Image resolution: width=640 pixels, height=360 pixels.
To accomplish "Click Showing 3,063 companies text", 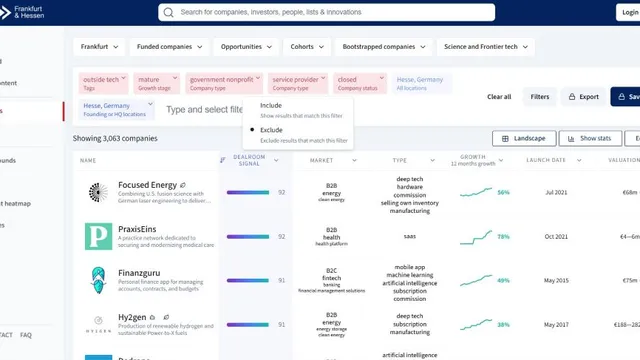I will [x=115, y=138].
